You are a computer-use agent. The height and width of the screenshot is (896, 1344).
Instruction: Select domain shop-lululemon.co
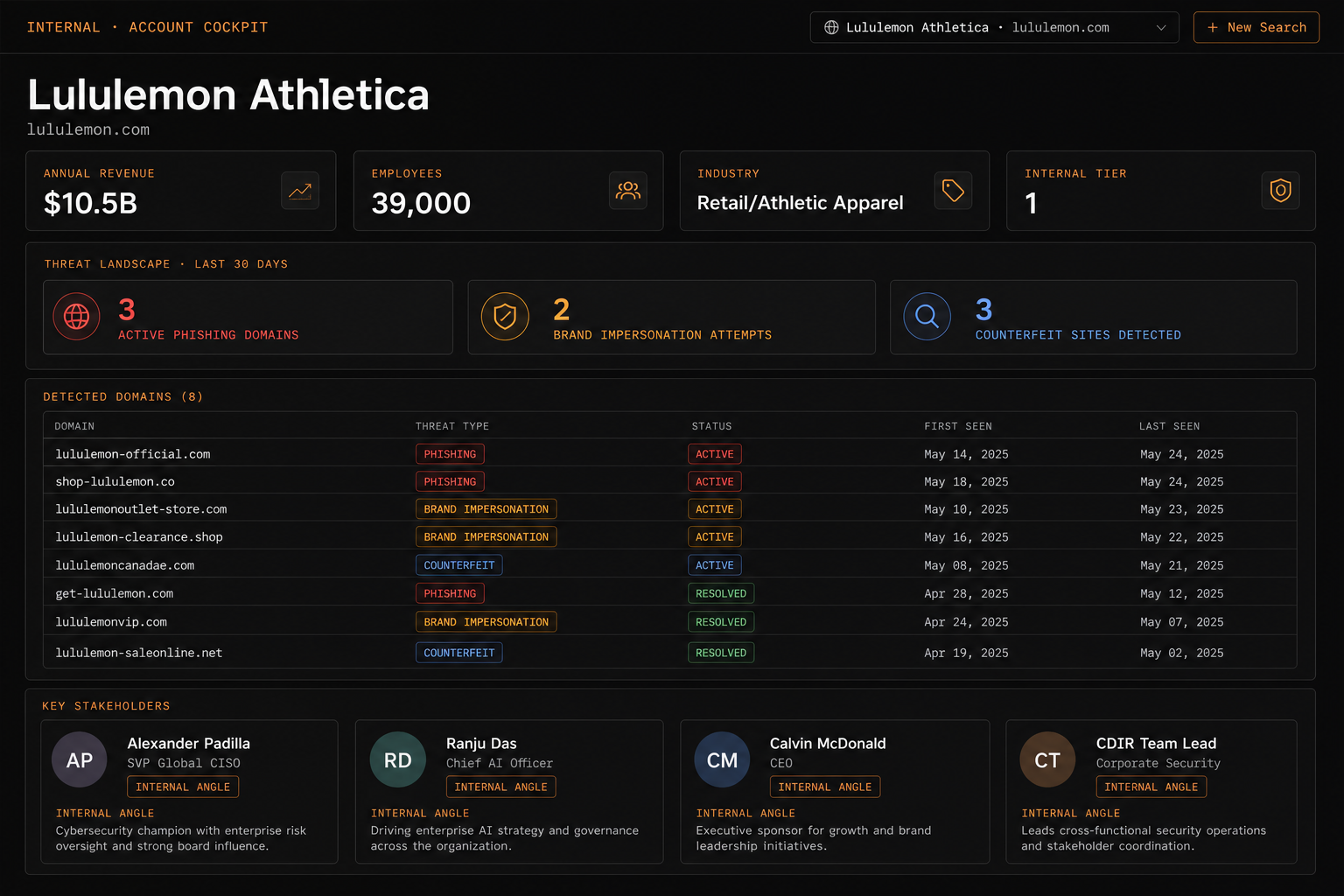pos(115,481)
